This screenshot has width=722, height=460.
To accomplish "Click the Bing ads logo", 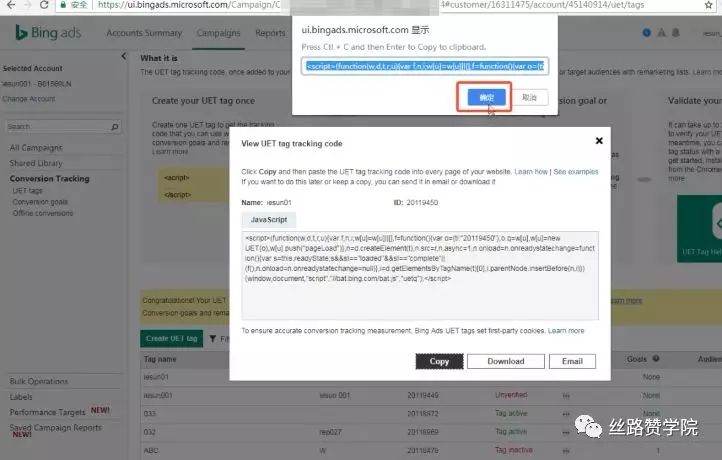I will coord(48,33).
